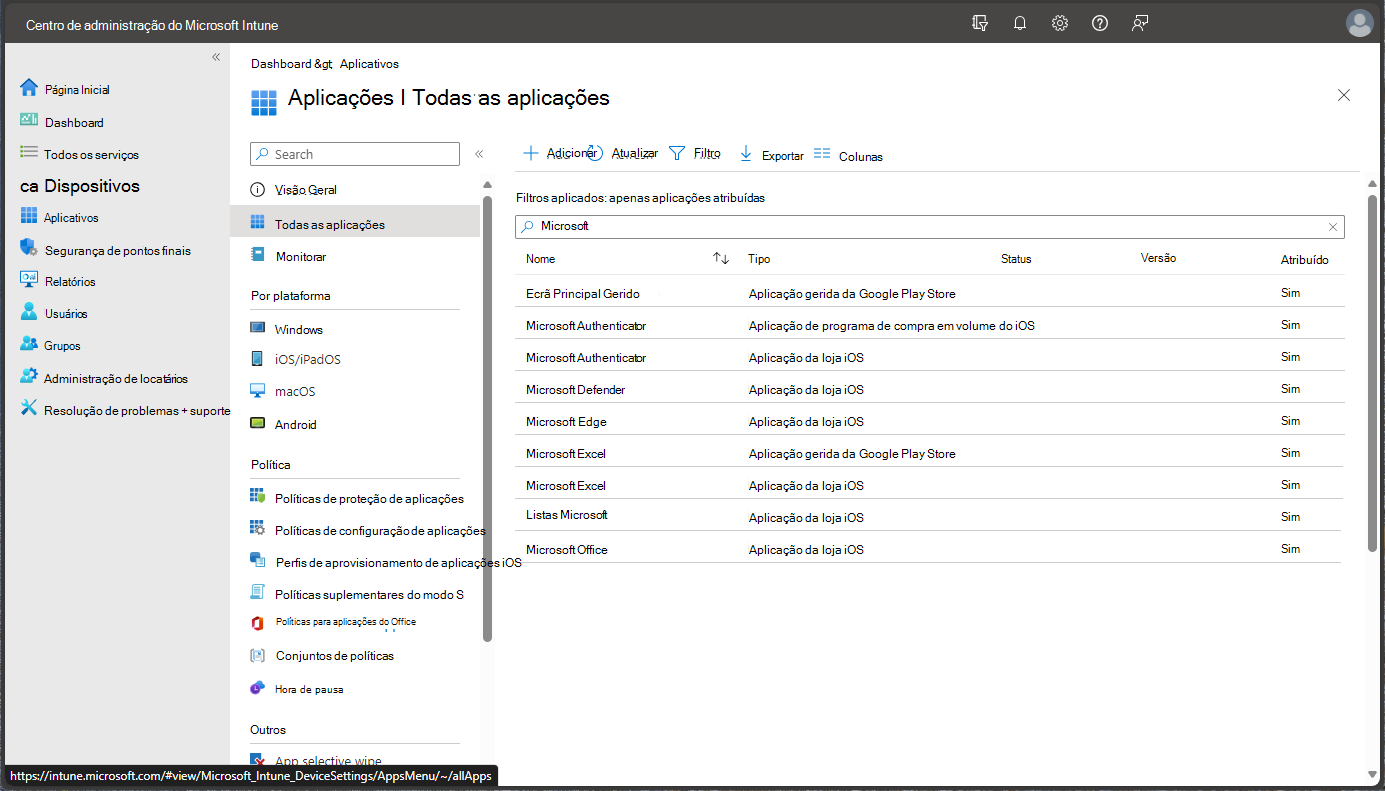Click the Hora de pausa icon

(x=258, y=688)
